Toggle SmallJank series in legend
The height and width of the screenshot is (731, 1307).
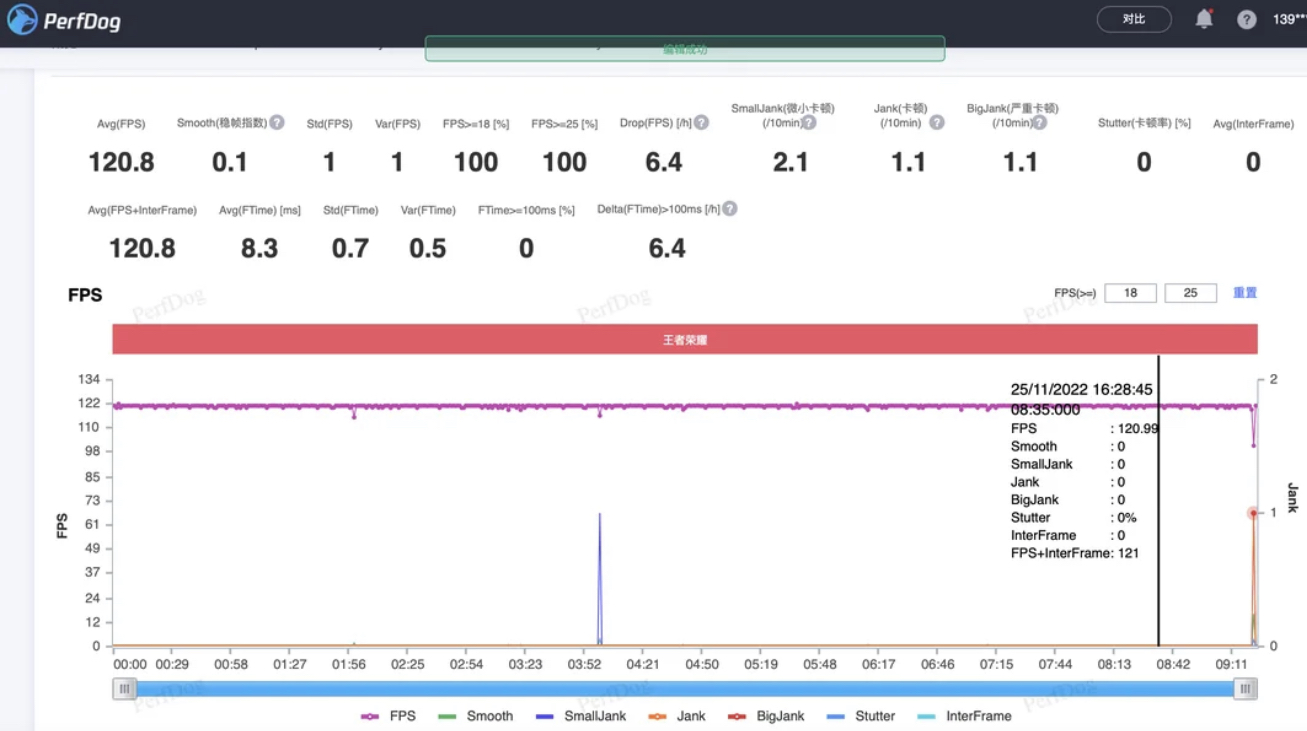click(581, 716)
